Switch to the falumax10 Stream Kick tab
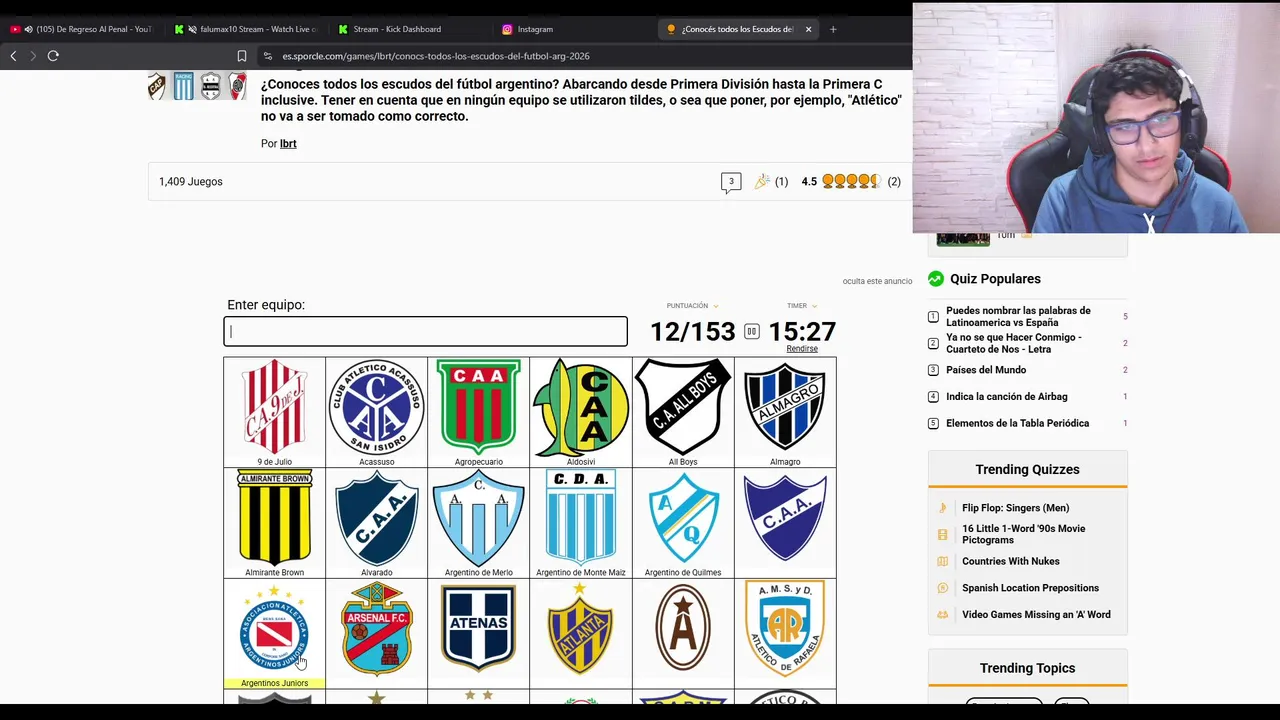The width and height of the screenshot is (1280, 720). coord(245,29)
